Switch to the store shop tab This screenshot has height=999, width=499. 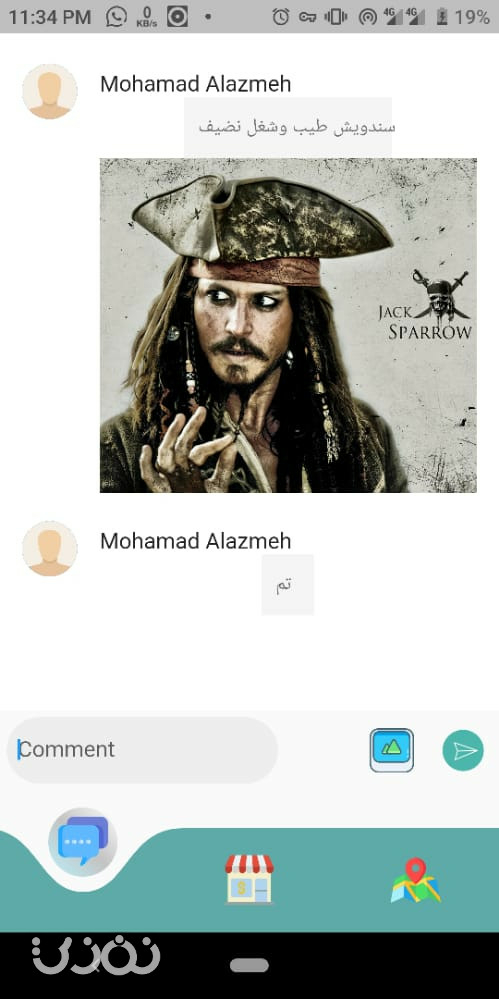point(249,879)
